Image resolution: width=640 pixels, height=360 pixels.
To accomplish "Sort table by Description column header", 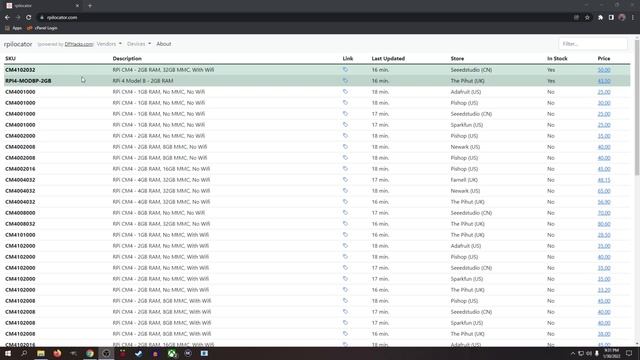I will pyautogui.click(x=127, y=58).
